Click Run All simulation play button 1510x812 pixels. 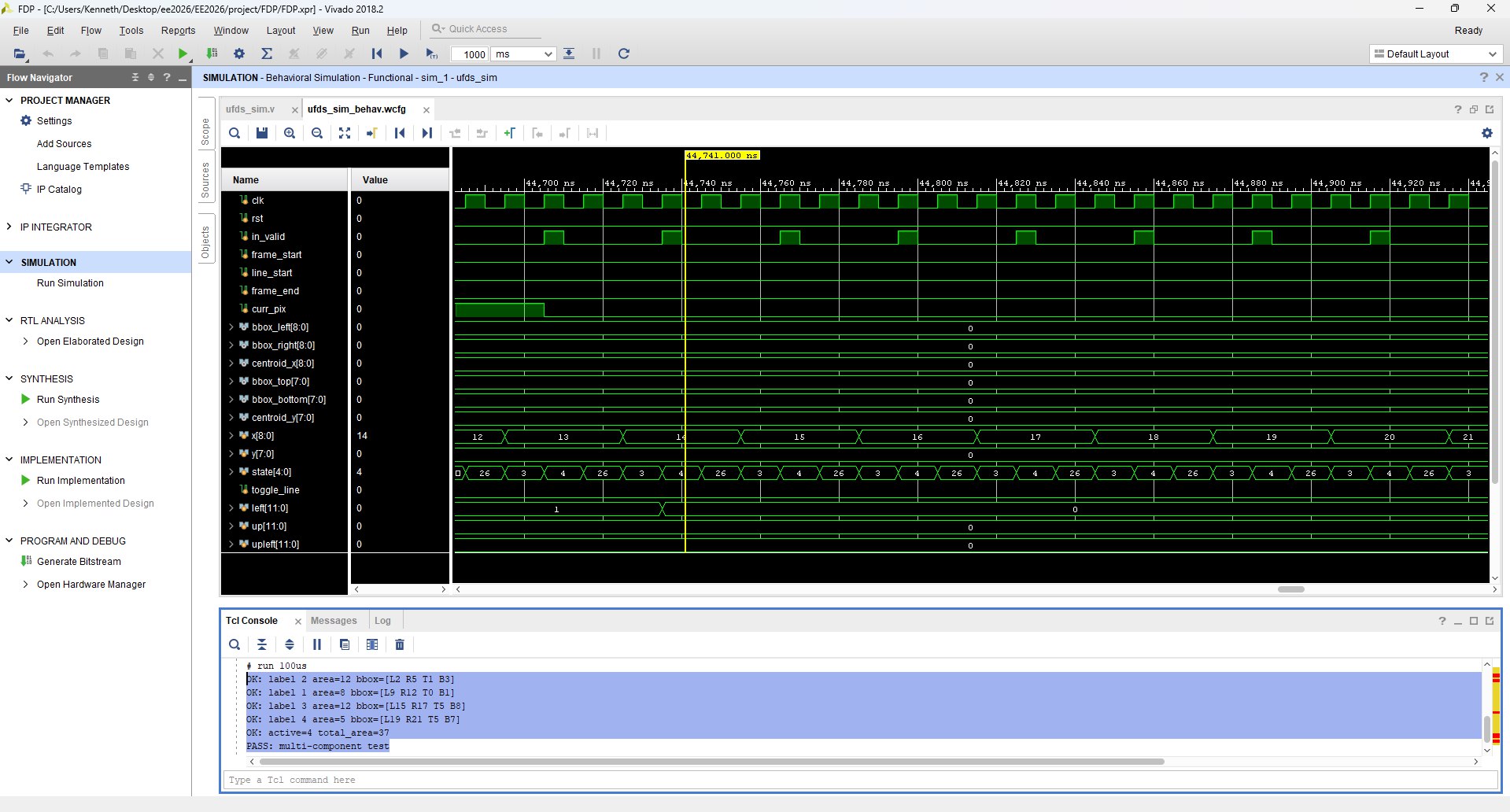404,54
